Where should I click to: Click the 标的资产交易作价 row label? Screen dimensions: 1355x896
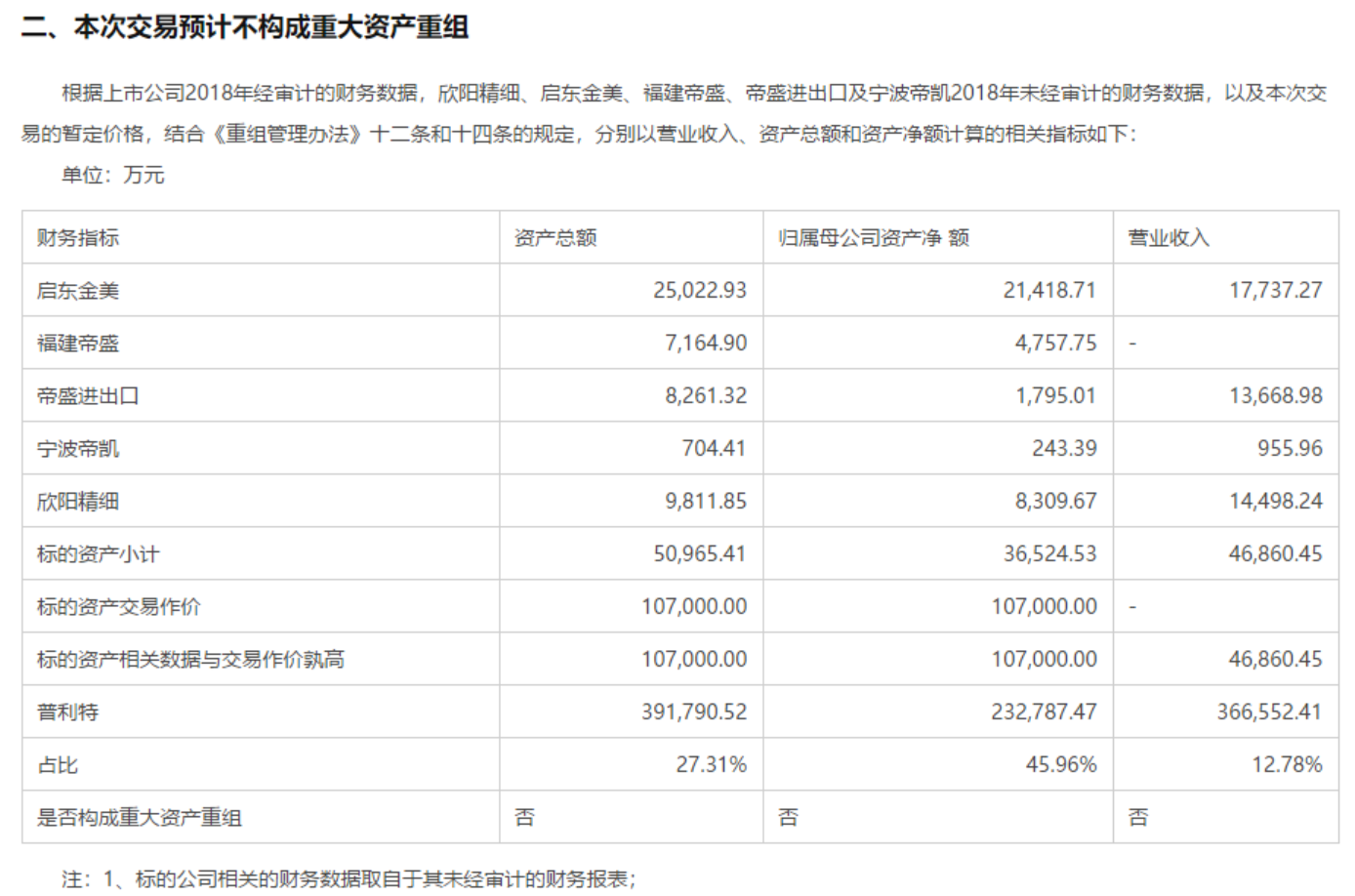118,606
